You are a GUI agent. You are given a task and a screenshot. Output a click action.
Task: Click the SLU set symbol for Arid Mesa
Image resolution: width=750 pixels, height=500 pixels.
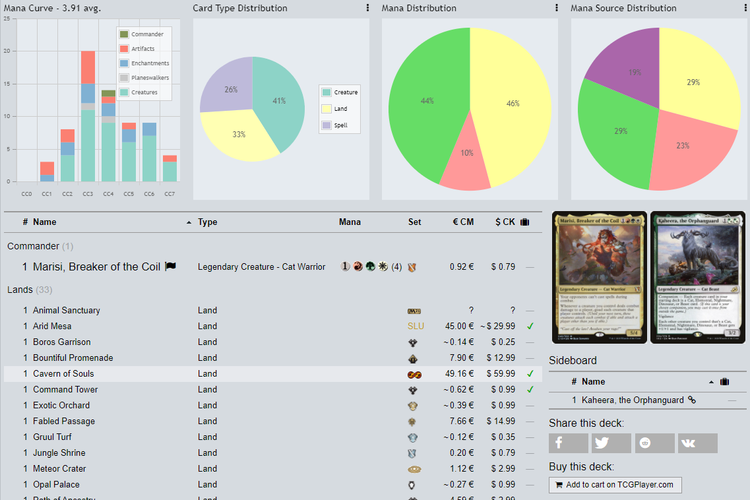click(x=414, y=326)
